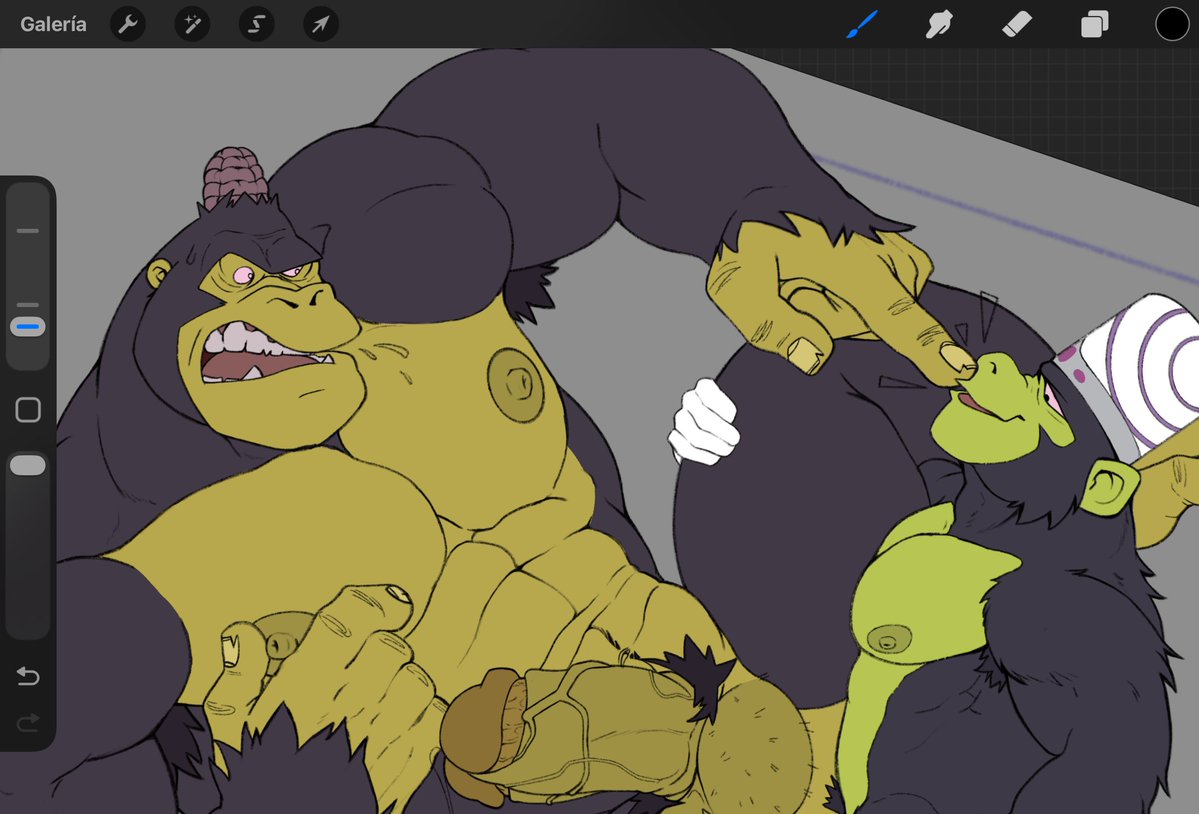The width and height of the screenshot is (1199, 814).
Task: Select the Brush tool
Action: (862, 24)
